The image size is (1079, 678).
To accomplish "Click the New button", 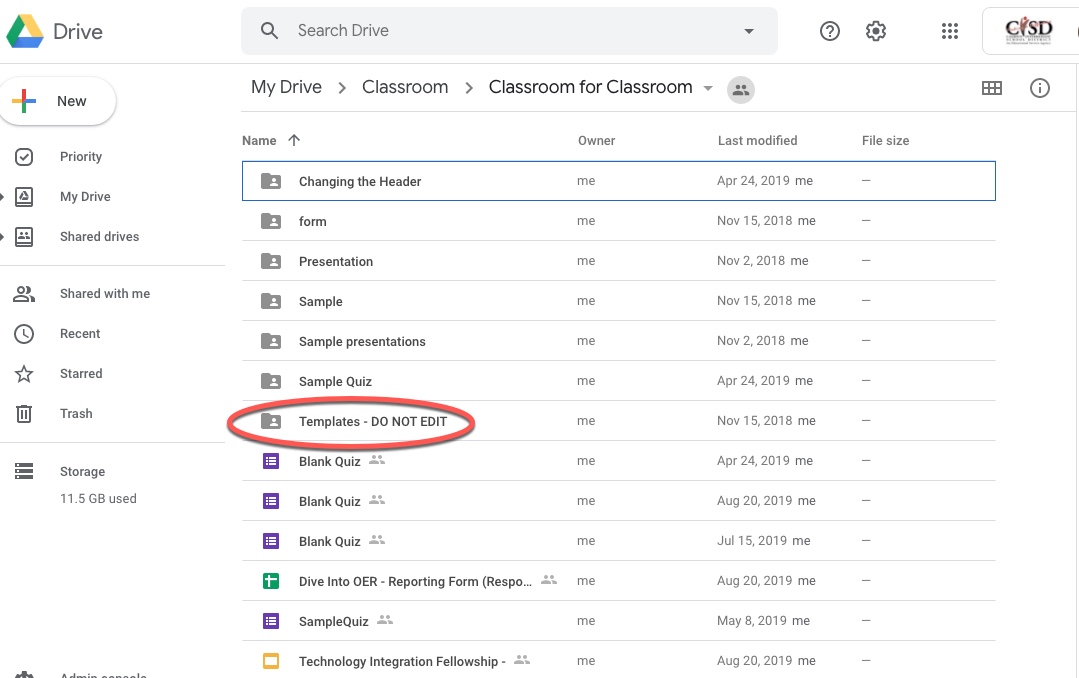I will (x=58, y=101).
